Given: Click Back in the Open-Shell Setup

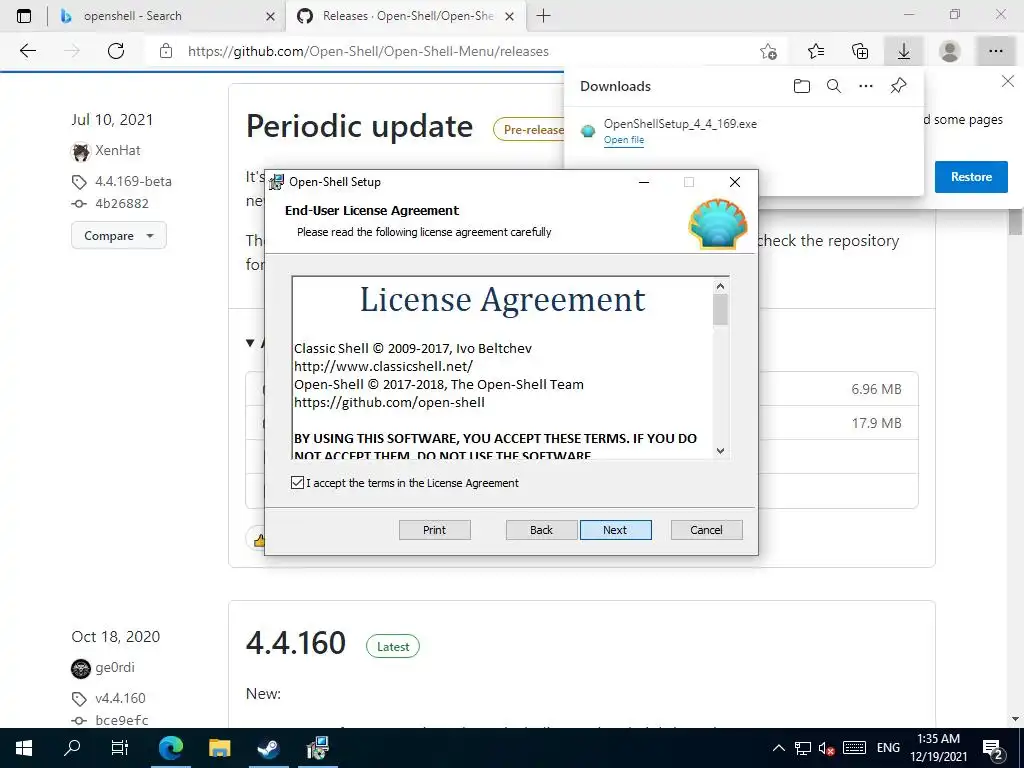Looking at the screenshot, I should point(541,530).
